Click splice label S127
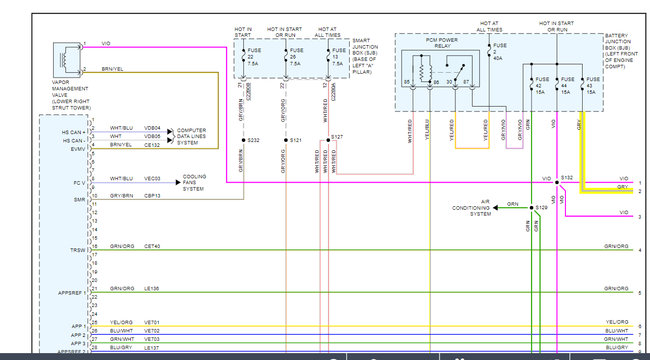This screenshot has height=360, width=650. pyautogui.click(x=337, y=137)
